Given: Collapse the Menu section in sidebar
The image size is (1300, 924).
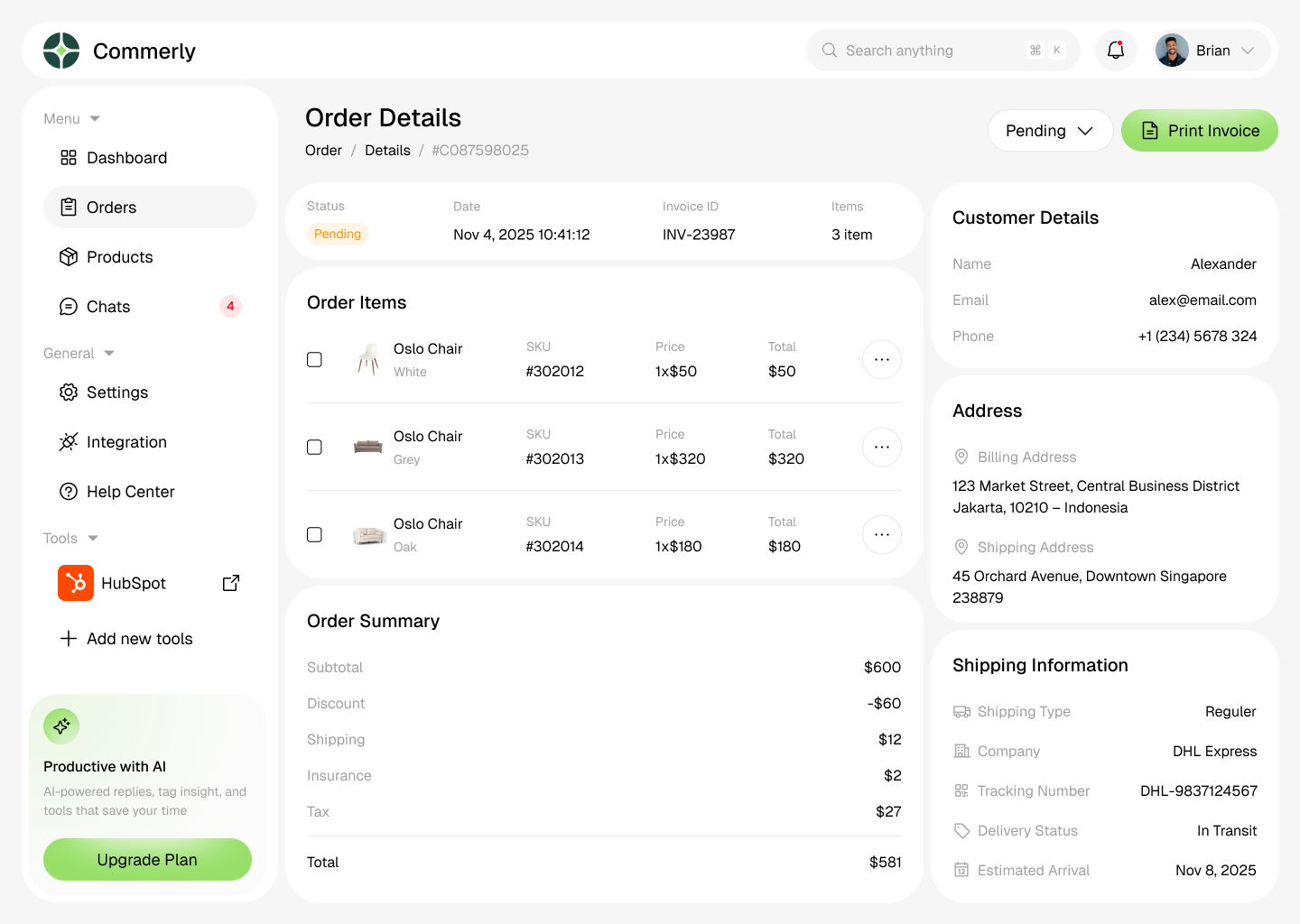Looking at the screenshot, I should click(96, 118).
